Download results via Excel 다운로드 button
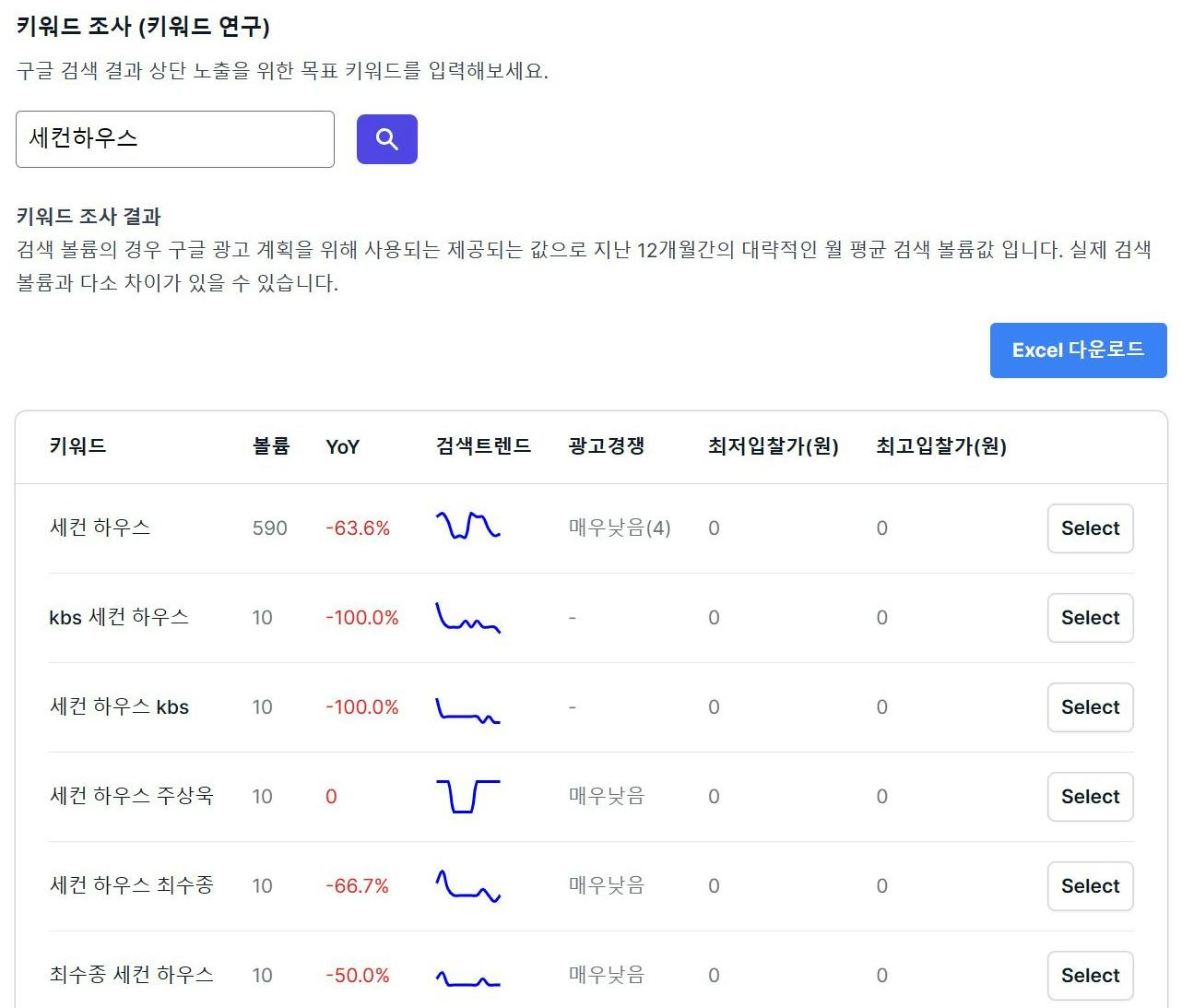Viewport: 1182px width, 1008px height. click(x=1078, y=350)
